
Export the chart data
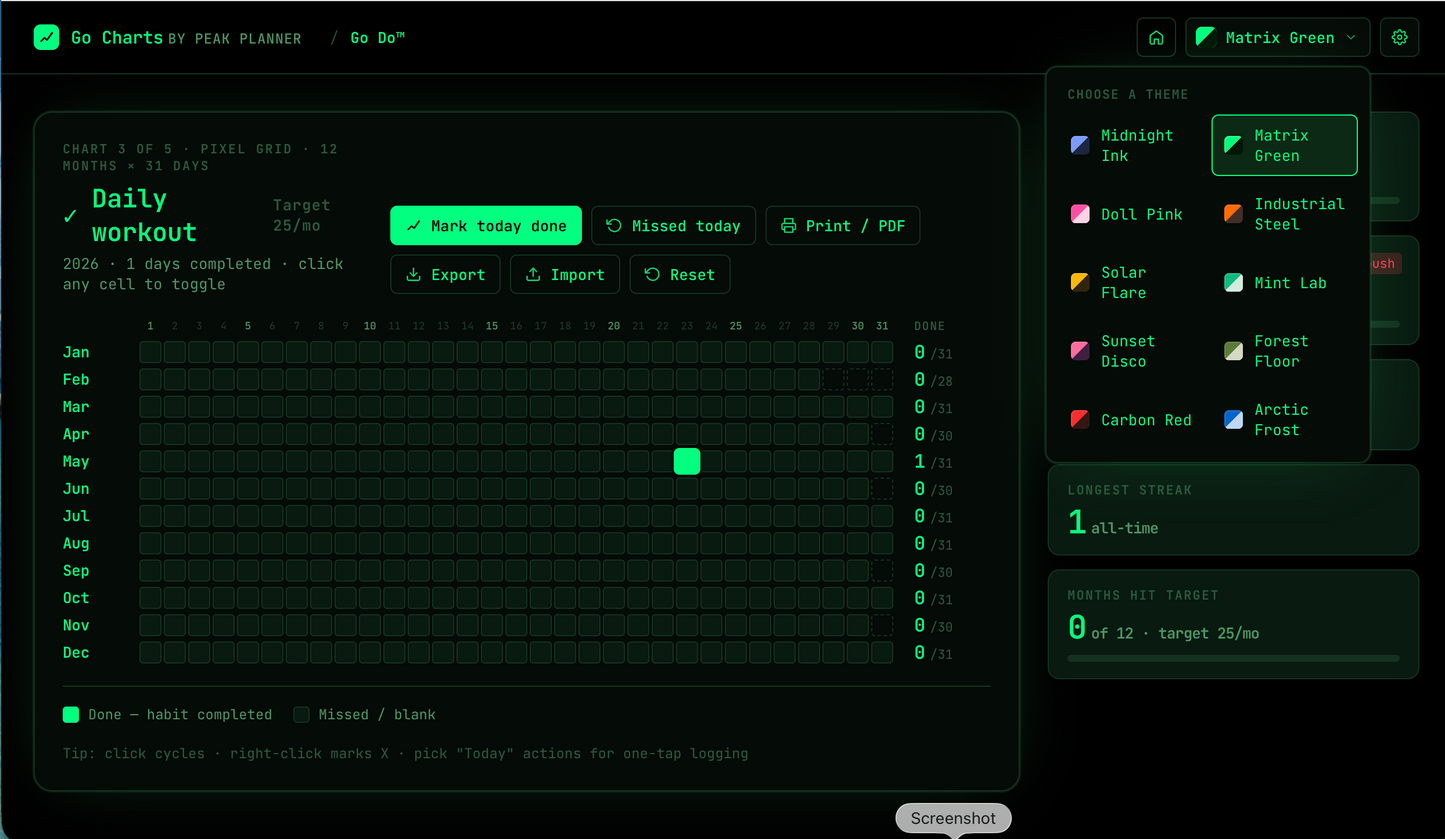[x=445, y=275]
